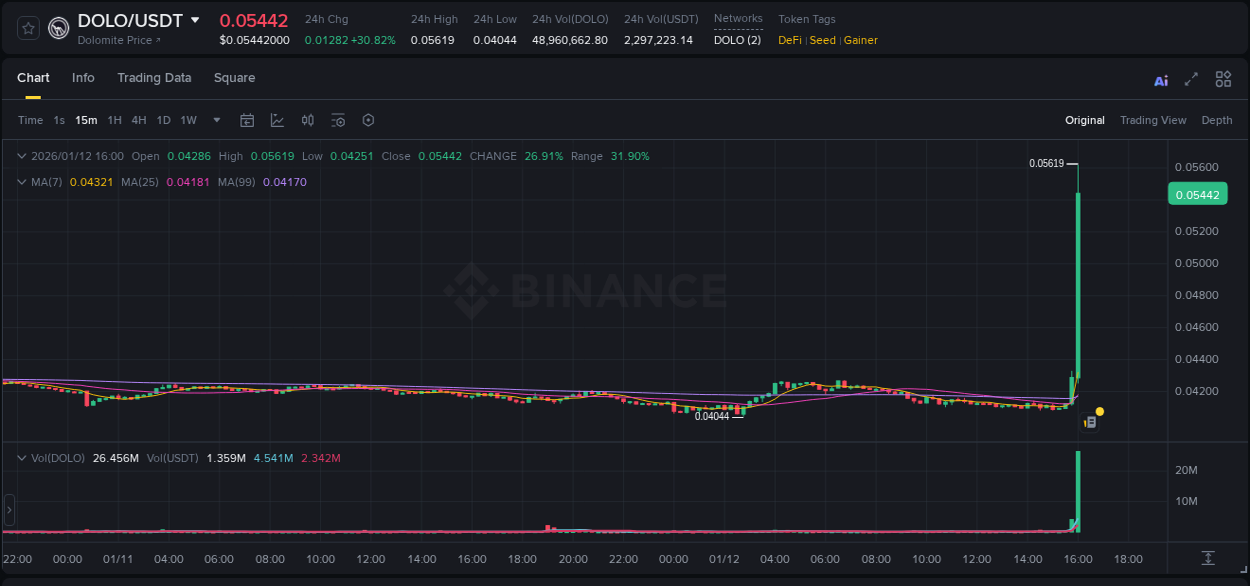Select the chart type icon on the toolbar

point(276,120)
